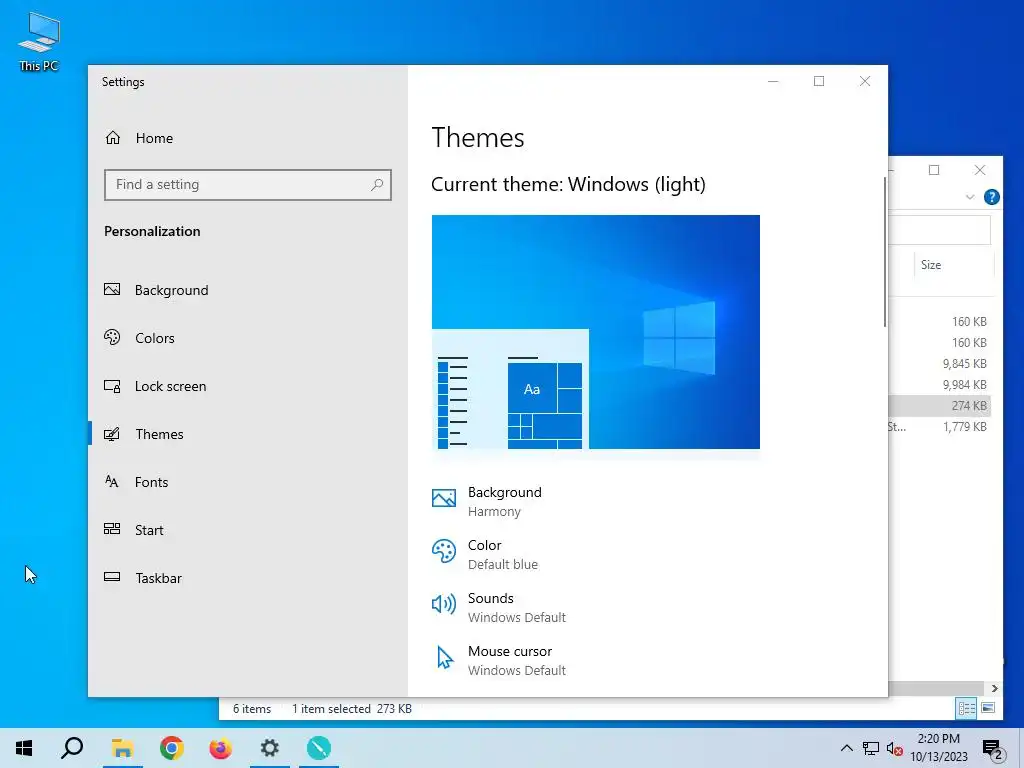The image size is (1024, 768).
Task: Click the Background sidebar picture icon
Action: (x=112, y=289)
